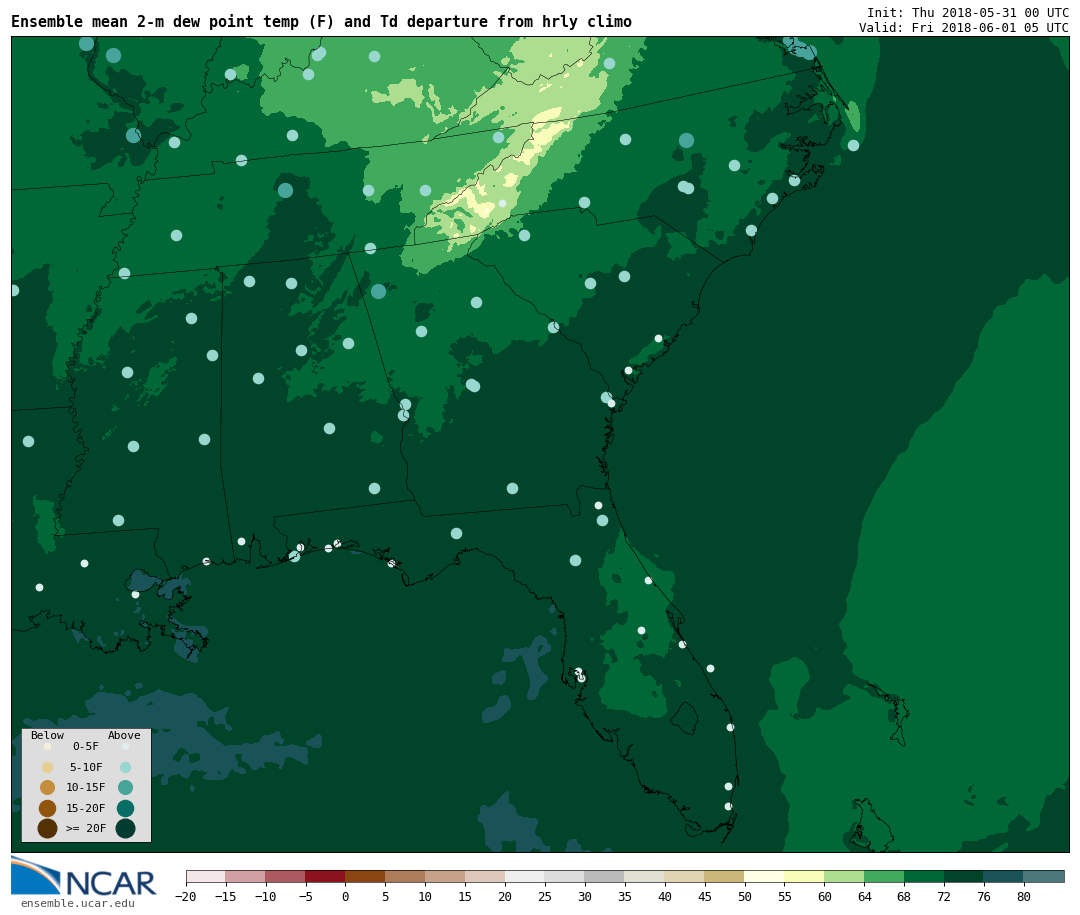Select the '10-15F' legend label
The height and width of the screenshot is (915, 1080).
tap(86, 788)
